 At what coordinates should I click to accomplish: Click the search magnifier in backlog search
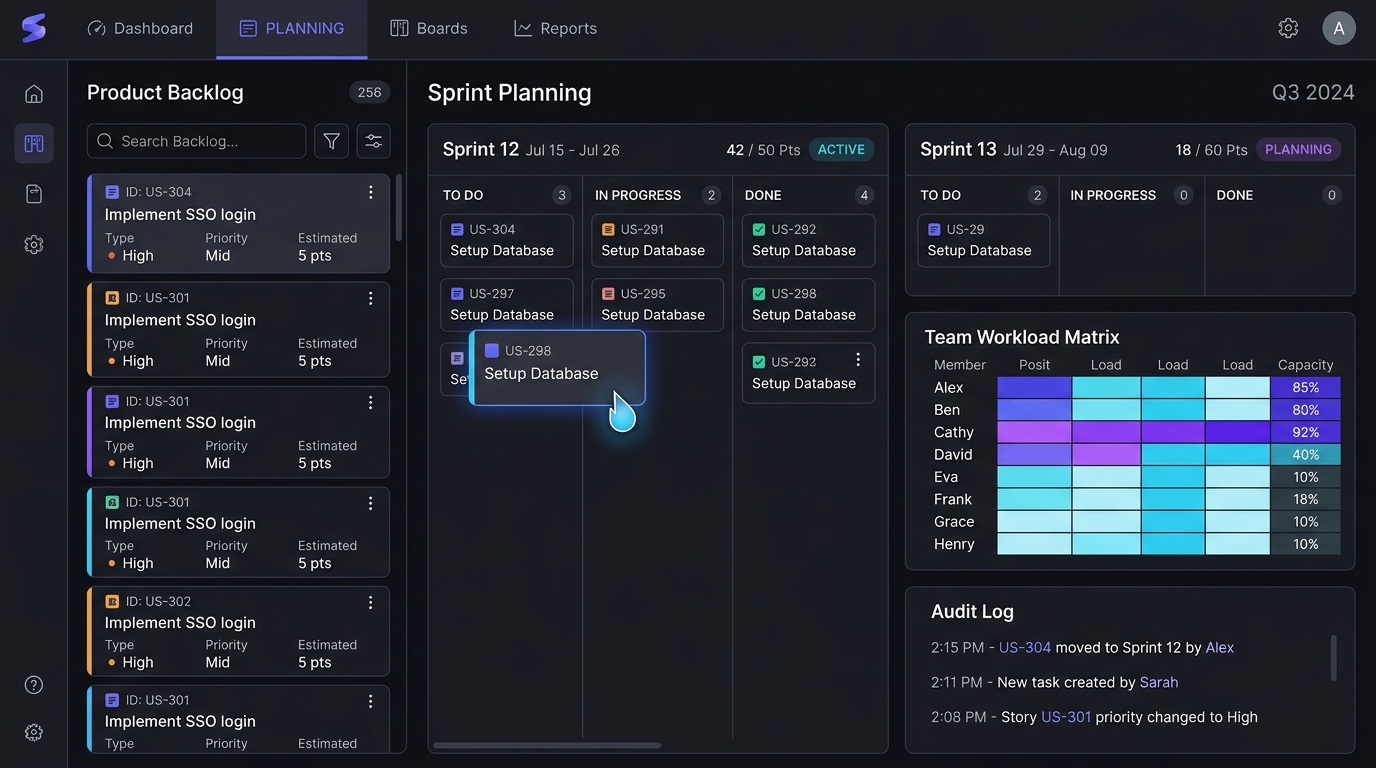coord(105,141)
